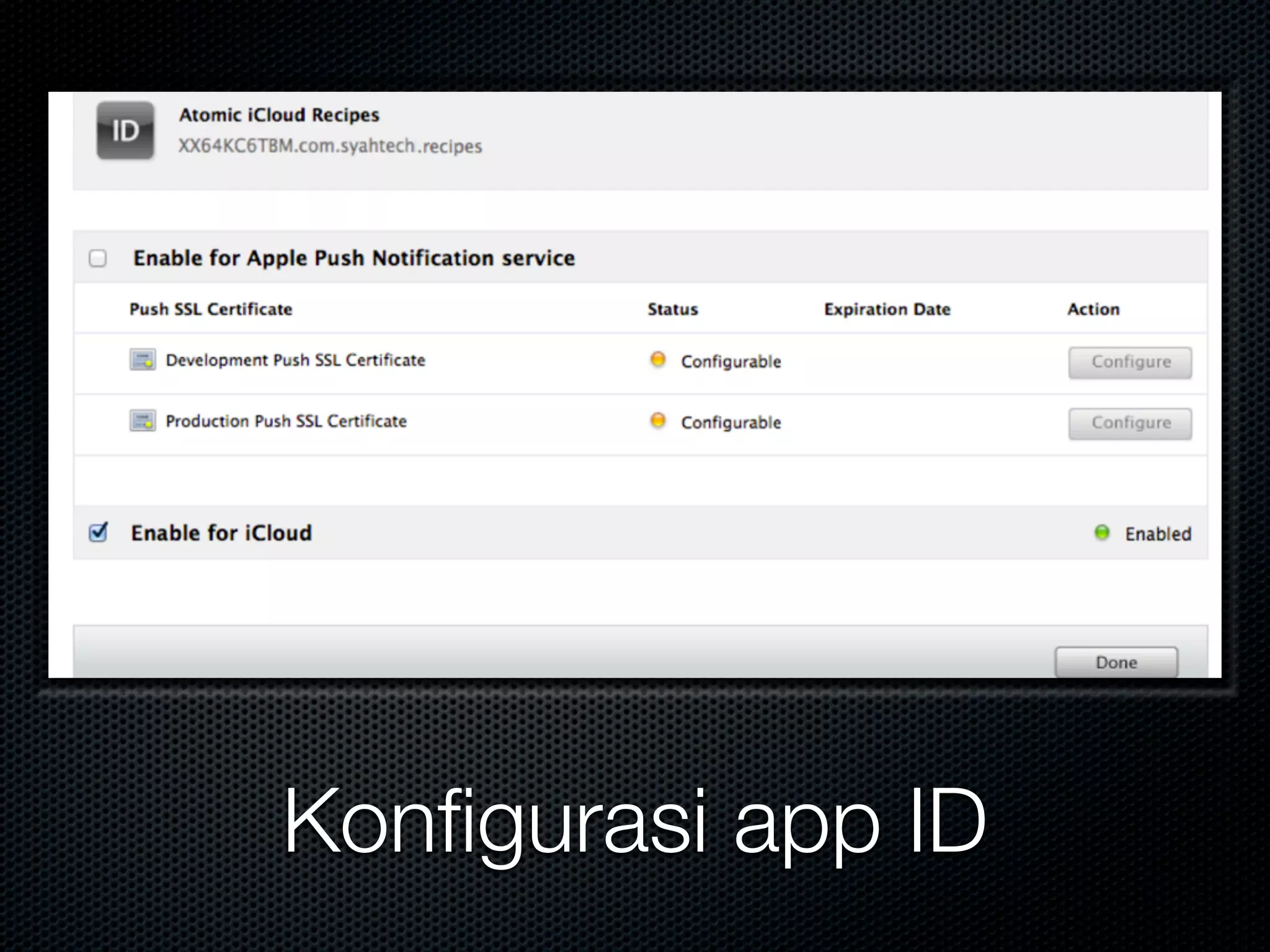Screen dimensions: 1270x952
Task: Enable Apple Push Notification service checkbox
Action: 98,258
